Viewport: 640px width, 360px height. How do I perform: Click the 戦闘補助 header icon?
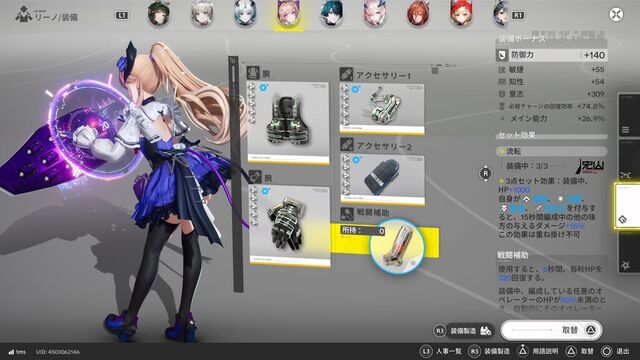pyautogui.click(x=347, y=213)
